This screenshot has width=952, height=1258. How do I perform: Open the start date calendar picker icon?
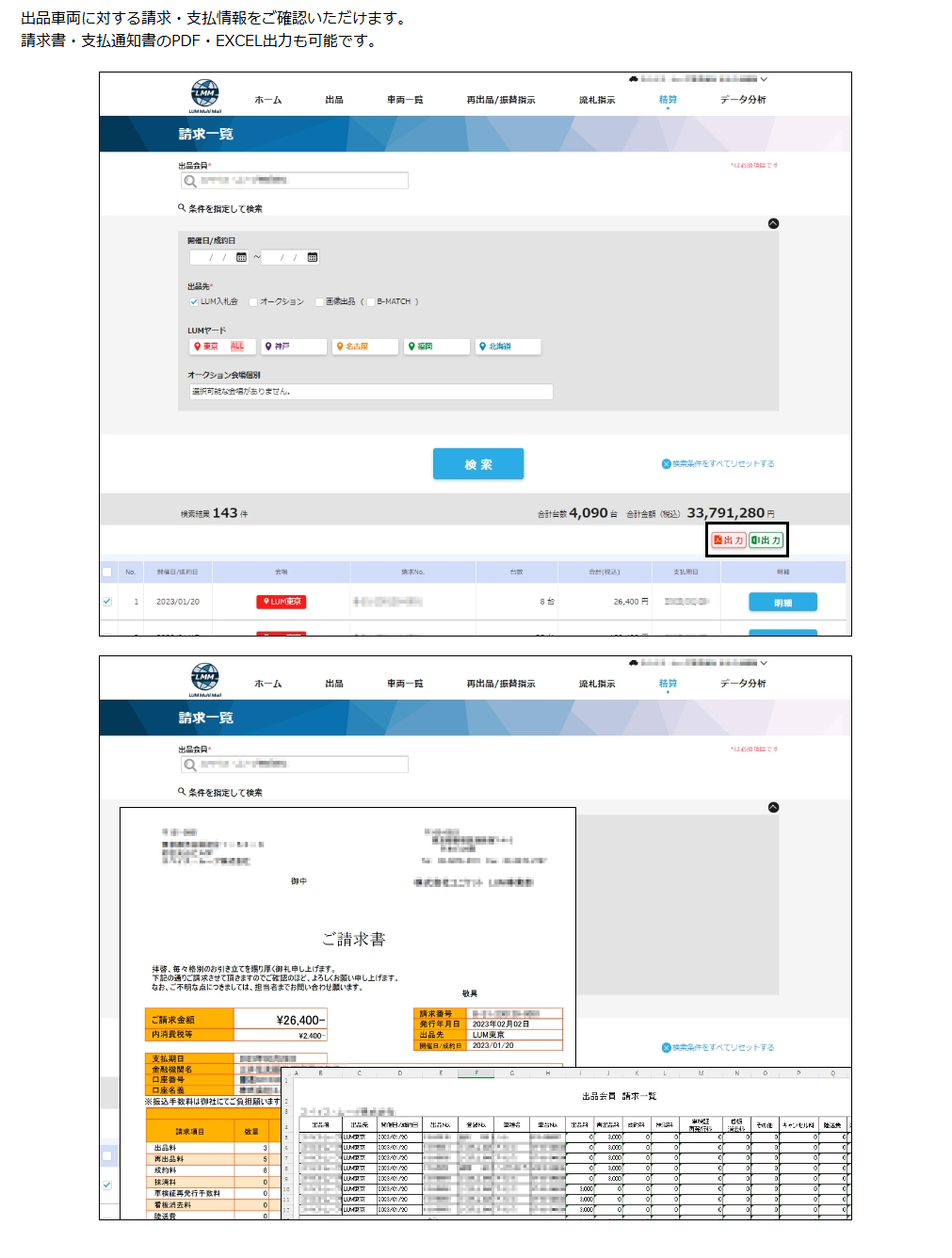point(241,257)
